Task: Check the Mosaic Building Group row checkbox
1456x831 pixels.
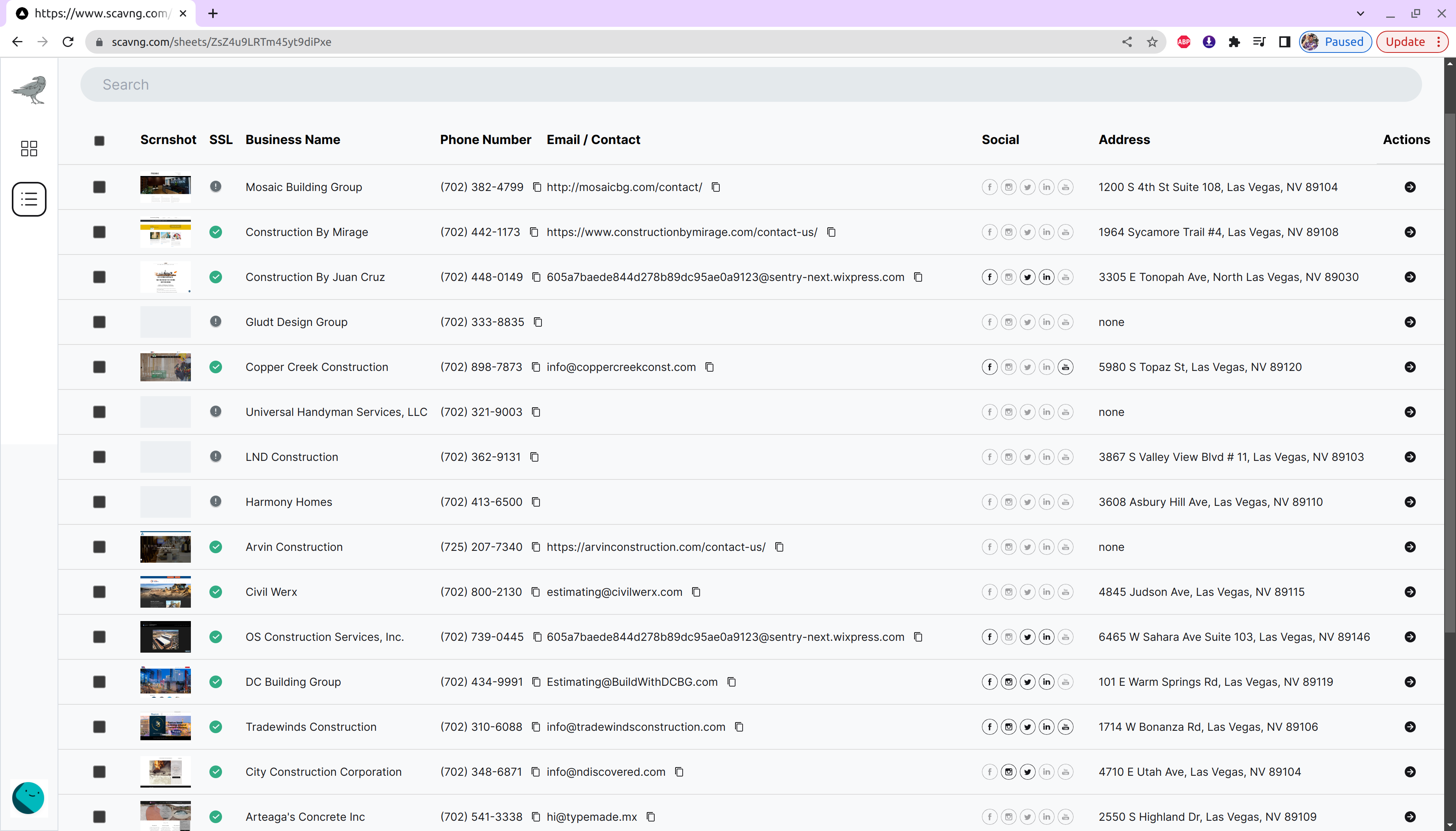Action: click(99, 187)
